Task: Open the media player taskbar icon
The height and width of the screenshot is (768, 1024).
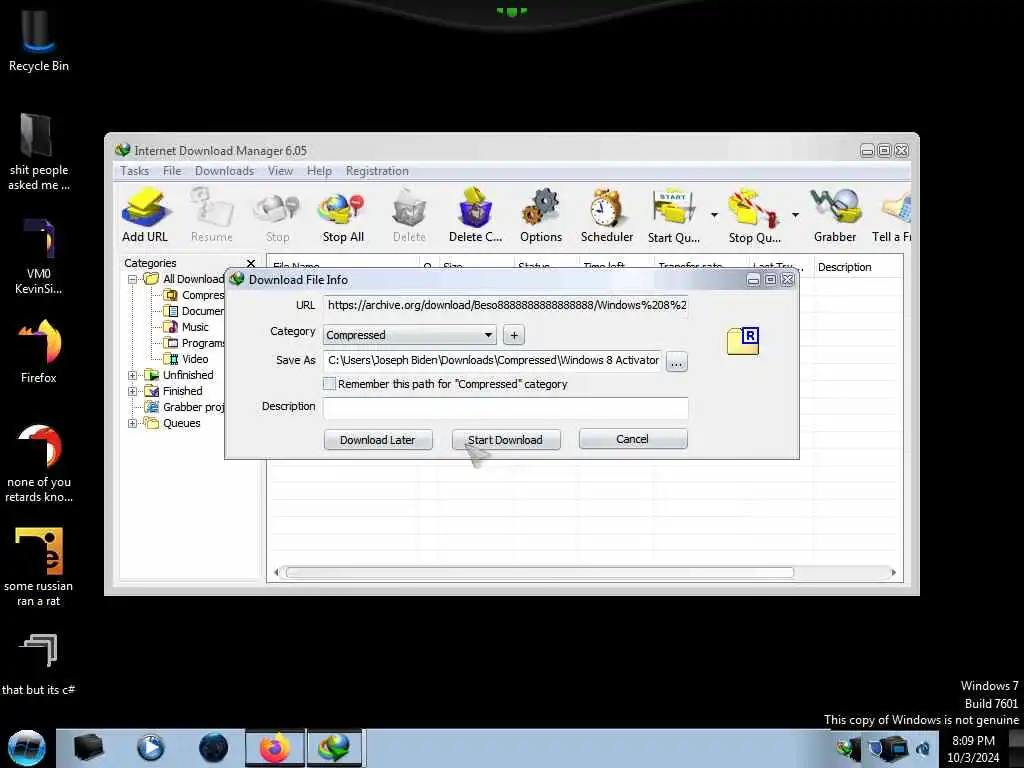Action: tap(150, 748)
